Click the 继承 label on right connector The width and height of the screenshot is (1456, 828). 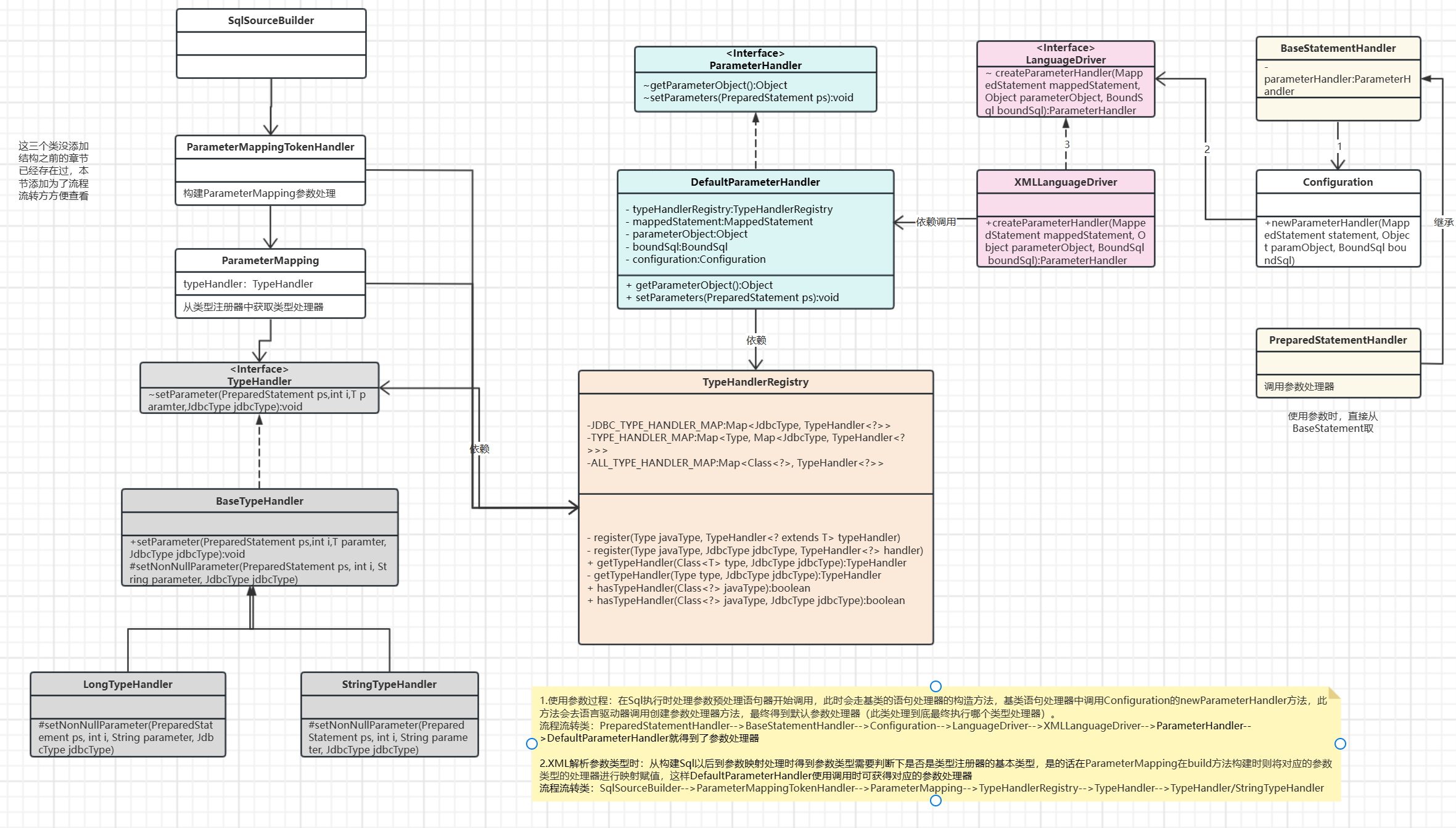1443,222
